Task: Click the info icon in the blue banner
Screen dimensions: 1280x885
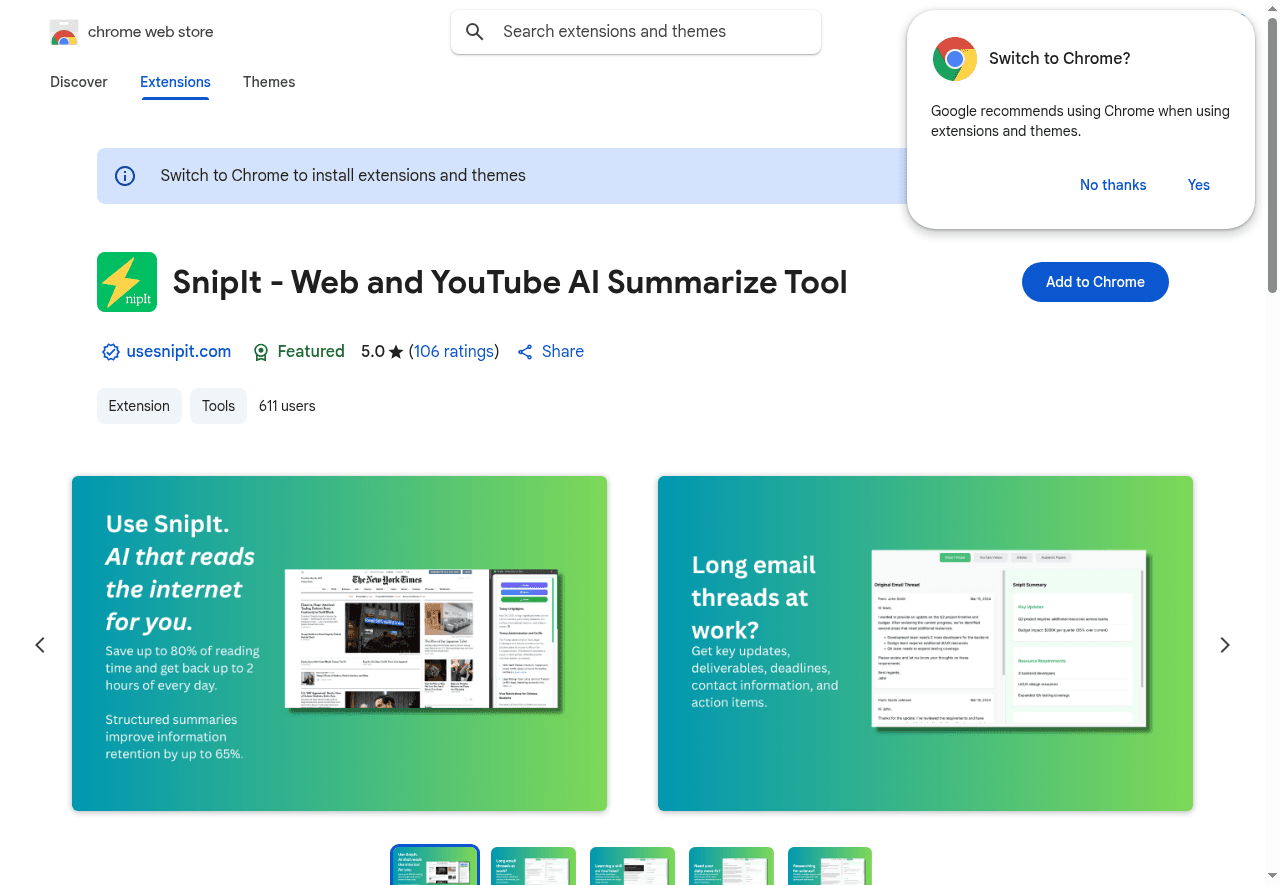Action: tap(124, 175)
